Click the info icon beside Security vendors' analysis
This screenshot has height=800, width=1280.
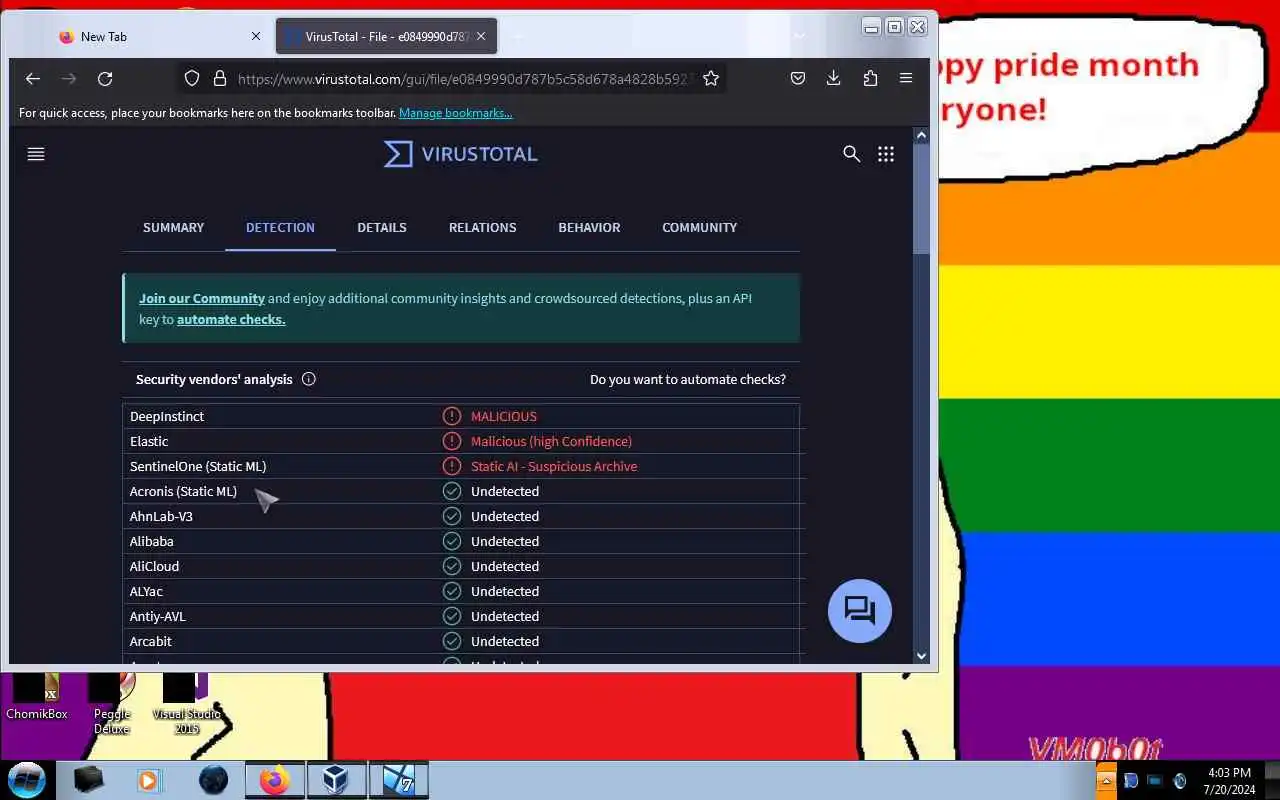(x=308, y=379)
